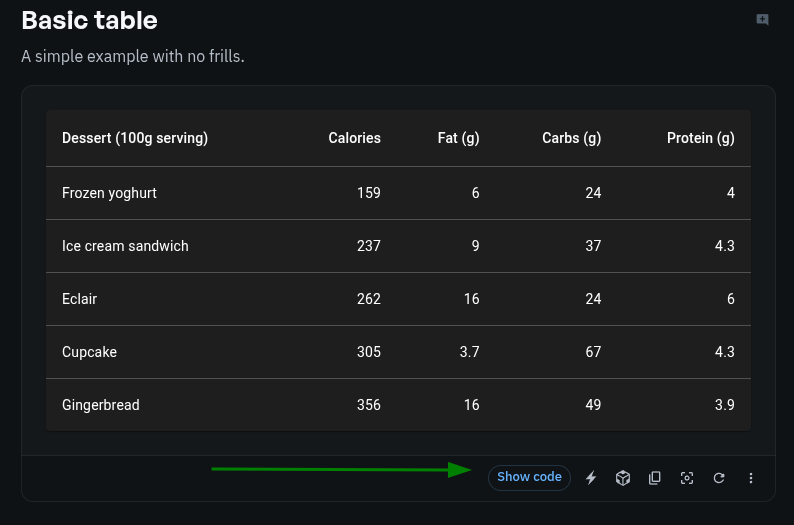Click the Calories column header

click(354, 138)
